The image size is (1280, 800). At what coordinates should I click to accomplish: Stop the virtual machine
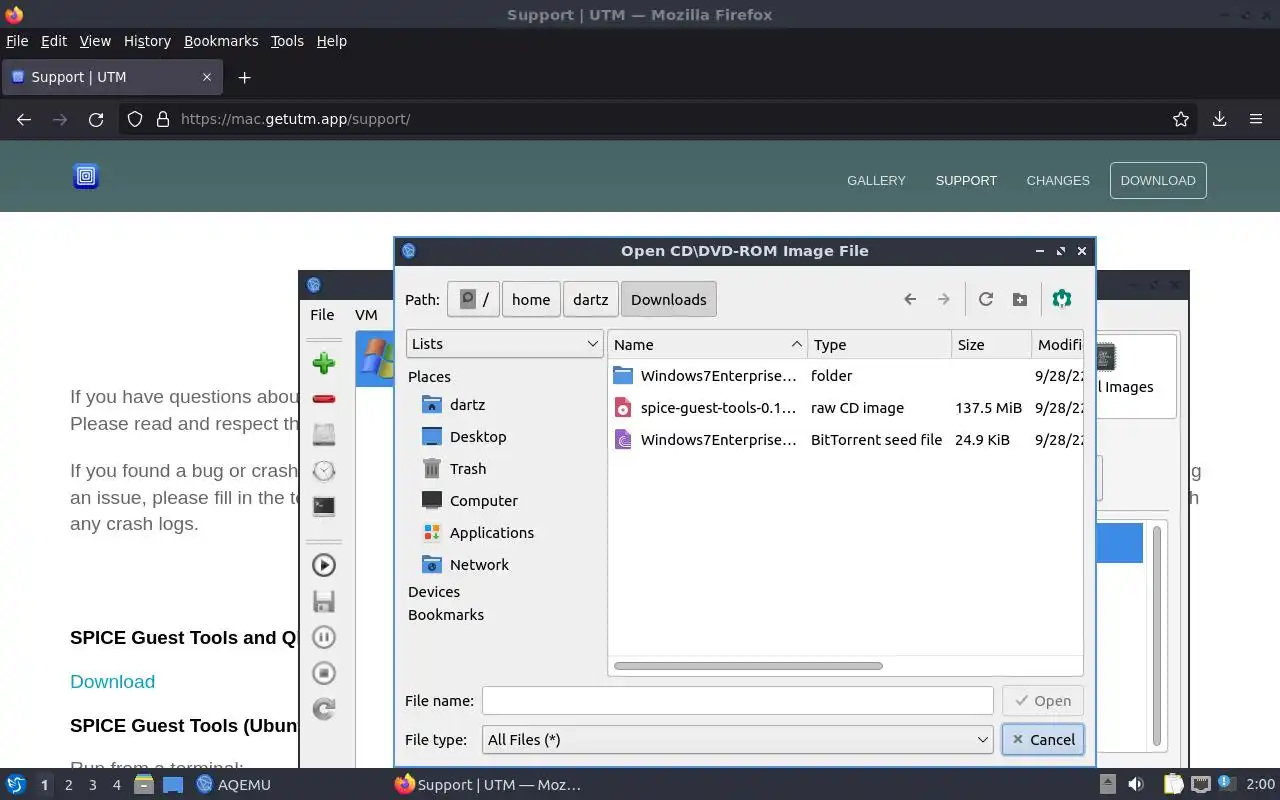323,673
